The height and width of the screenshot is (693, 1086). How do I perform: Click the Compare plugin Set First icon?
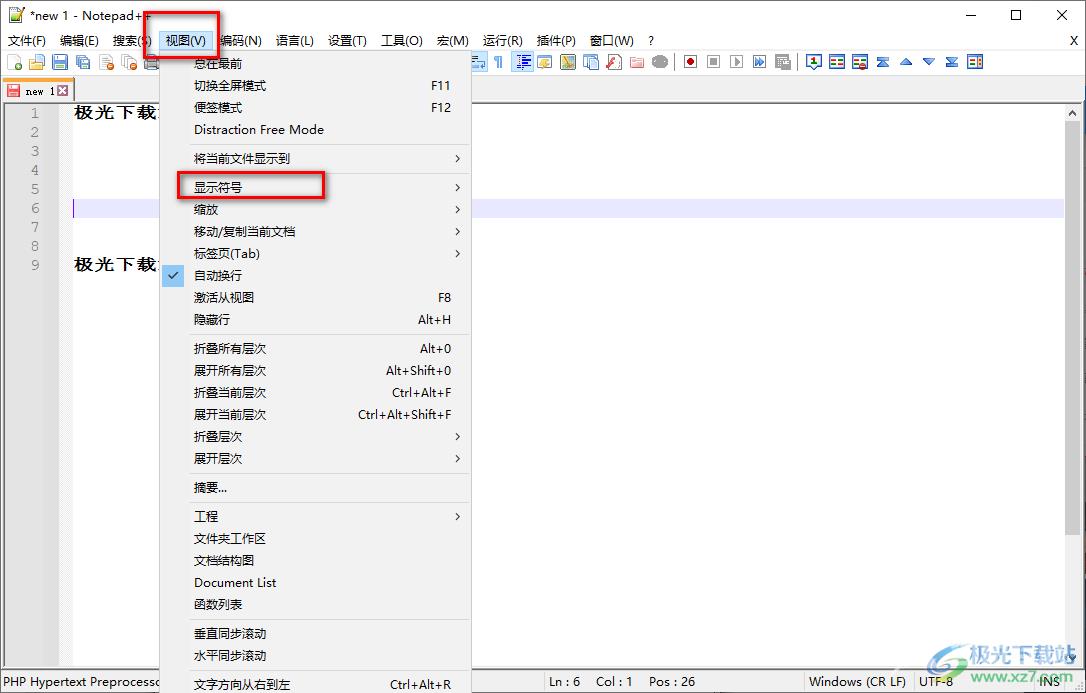[x=814, y=62]
